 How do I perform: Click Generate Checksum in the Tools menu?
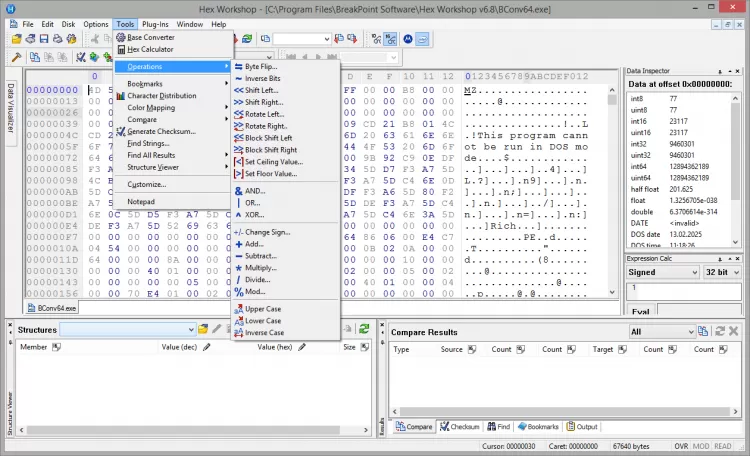[x=161, y=131]
